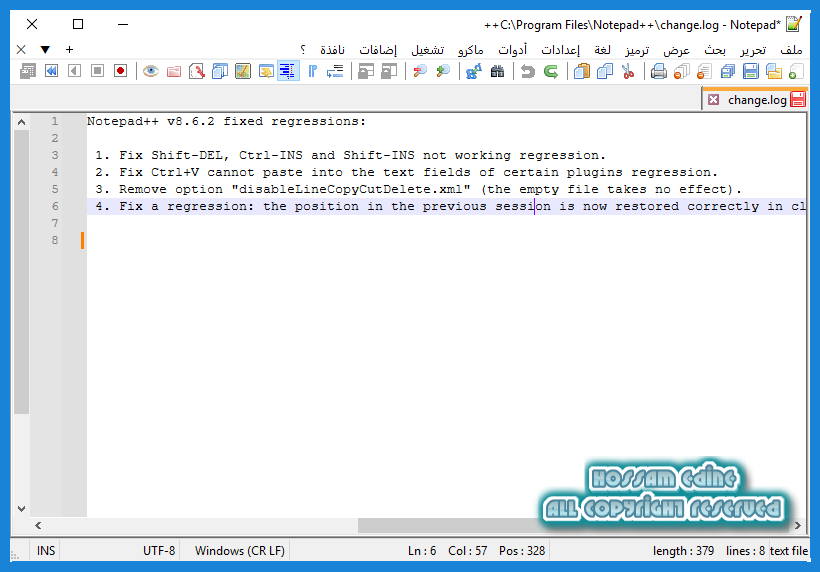Screen dimensions: 820x572
Task: Click vertical scrollbar up arrow
Action: (x=21, y=122)
